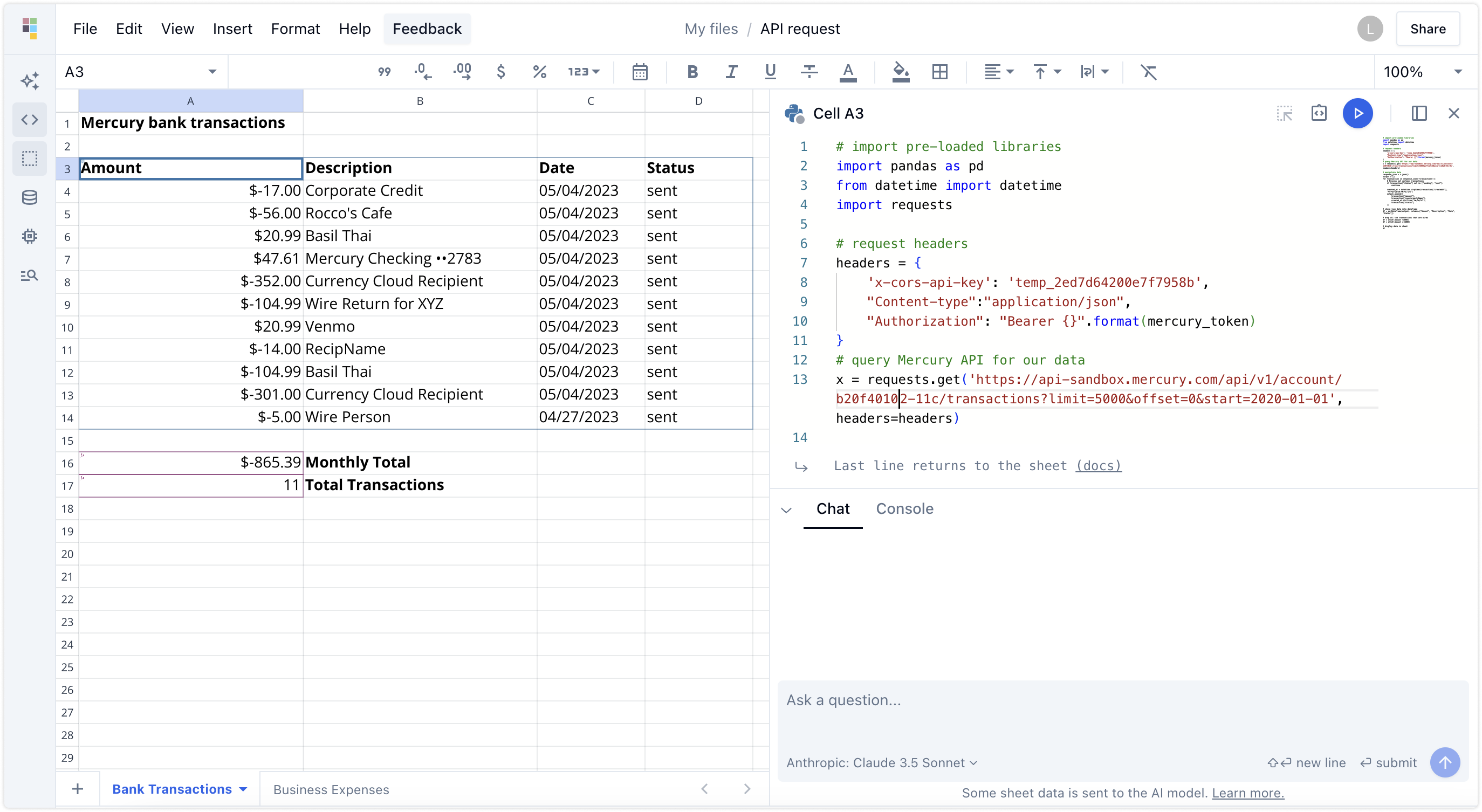Click the Text color icon

coord(848,71)
